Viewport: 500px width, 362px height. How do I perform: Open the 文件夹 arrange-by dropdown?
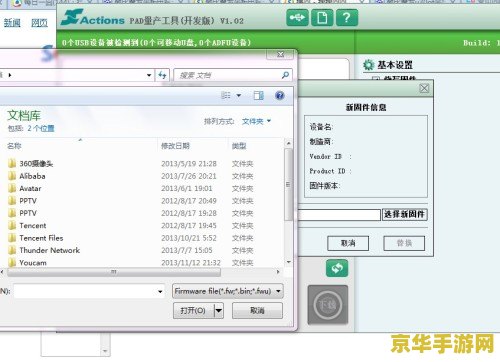(x=256, y=121)
